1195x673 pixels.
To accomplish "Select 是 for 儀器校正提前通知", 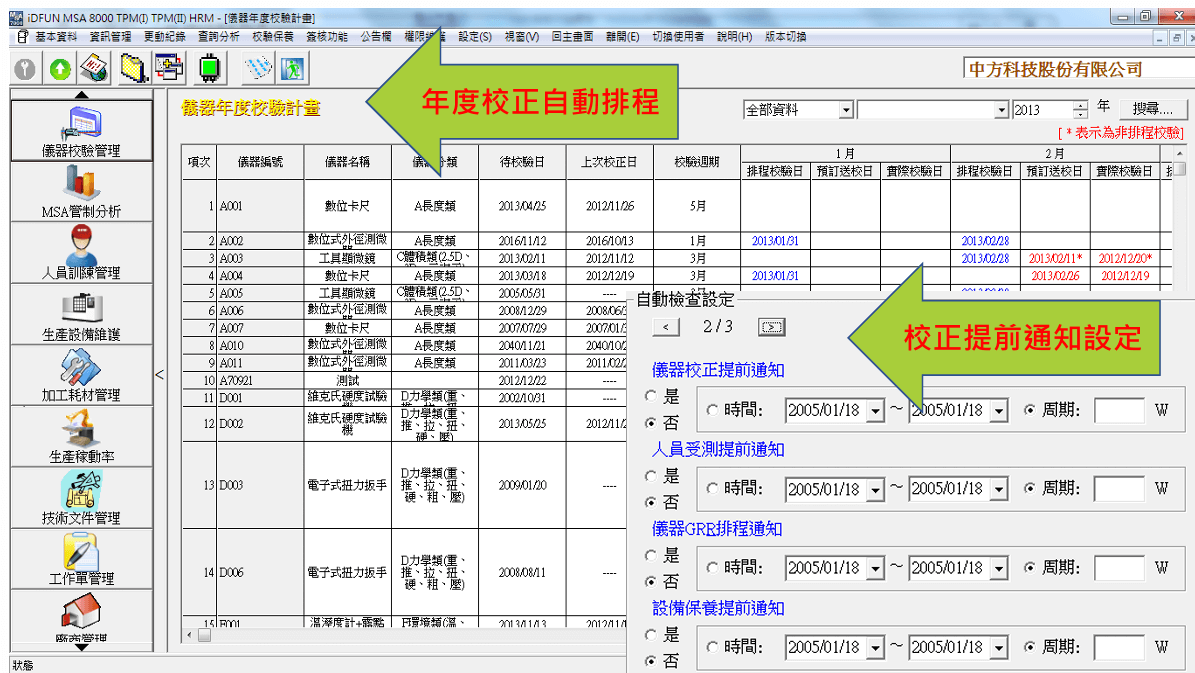I will 651,397.
